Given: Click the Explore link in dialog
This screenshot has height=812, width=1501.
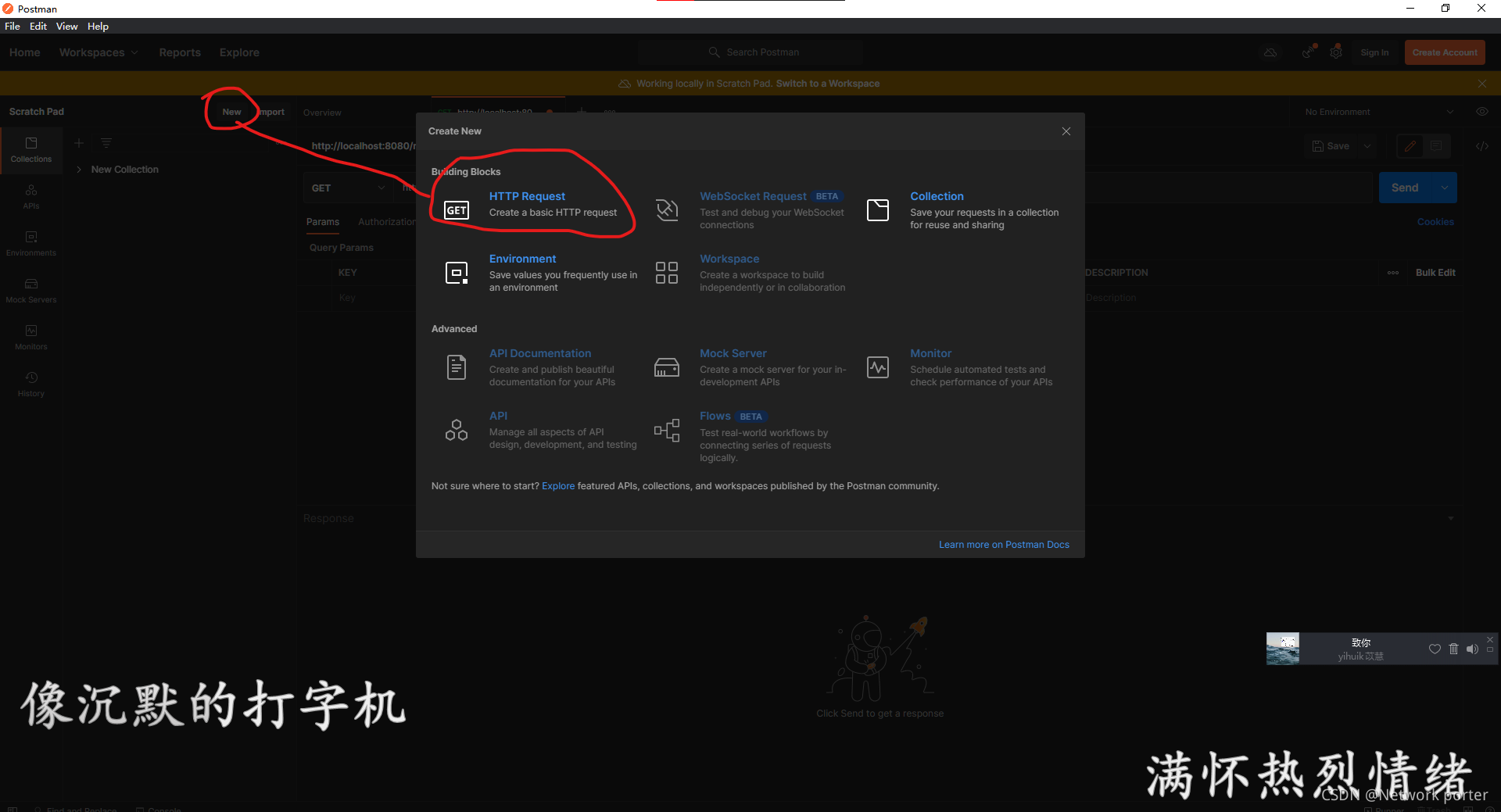Looking at the screenshot, I should point(558,486).
